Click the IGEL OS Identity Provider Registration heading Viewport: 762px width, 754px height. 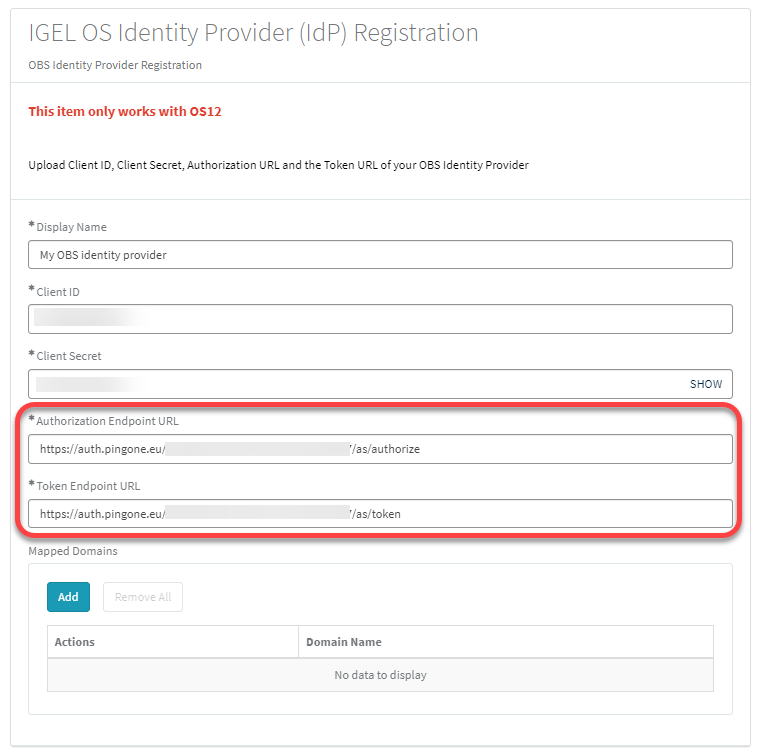click(253, 33)
